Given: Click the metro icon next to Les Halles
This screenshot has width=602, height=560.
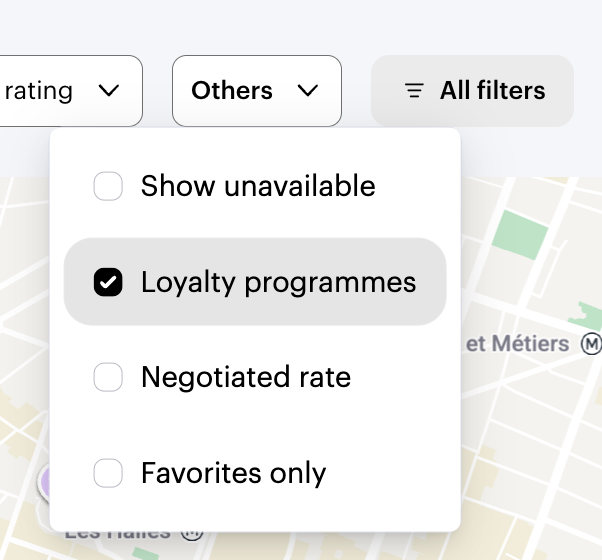Looking at the screenshot, I should click(x=192, y=533).
